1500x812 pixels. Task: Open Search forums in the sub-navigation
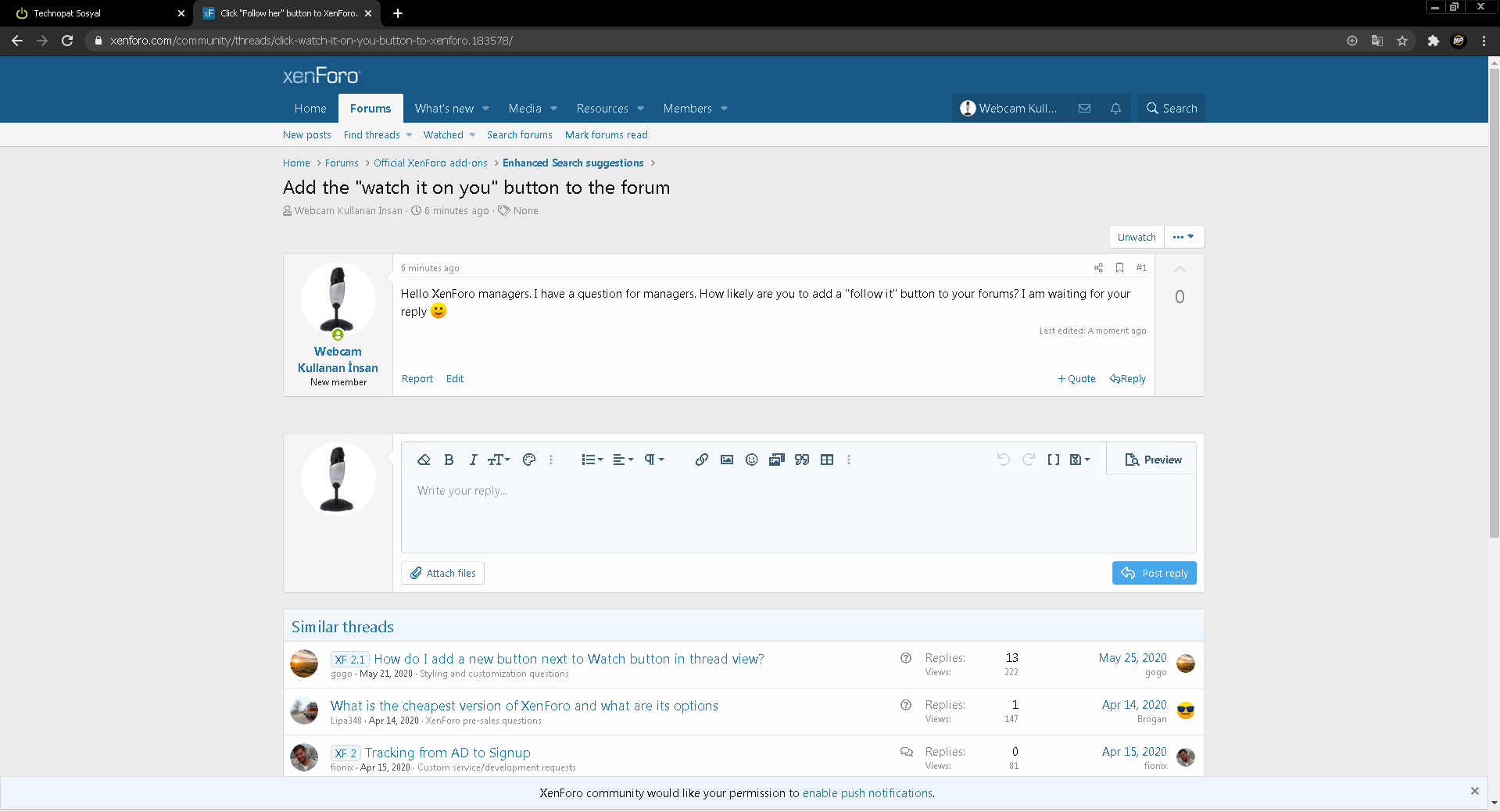pyautogui.click(x=520, y=135)
